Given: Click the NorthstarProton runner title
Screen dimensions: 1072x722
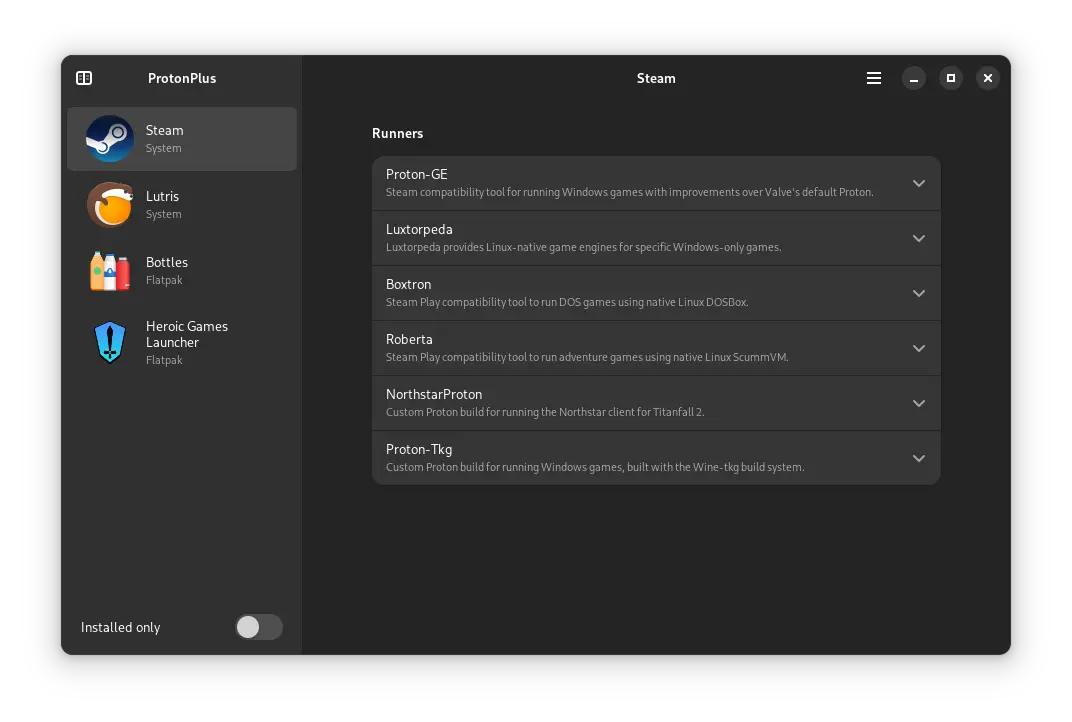Looking at the screenshot, I should [433, 395].
